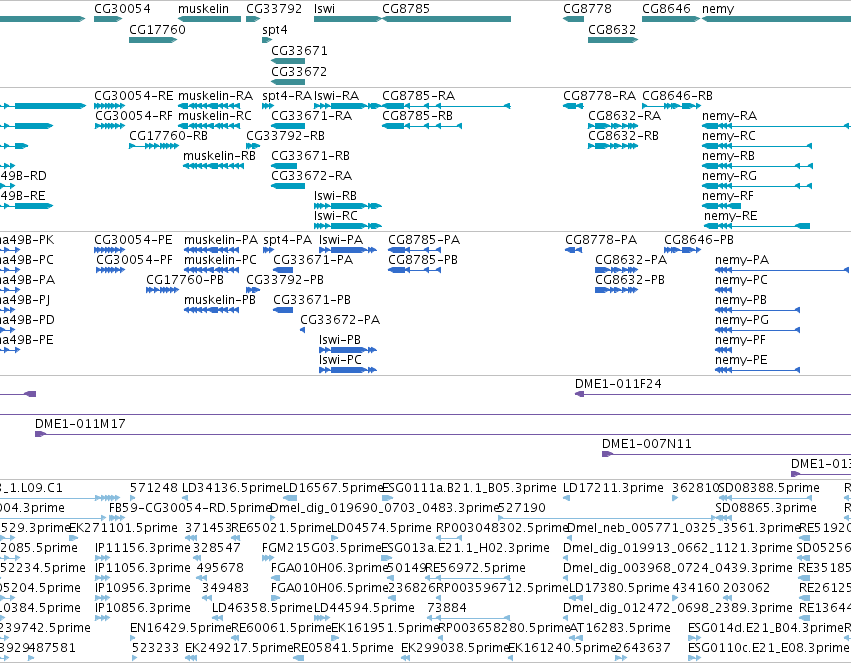Click protein Iswi-PA label
The image size is (851, 663).
341,240
